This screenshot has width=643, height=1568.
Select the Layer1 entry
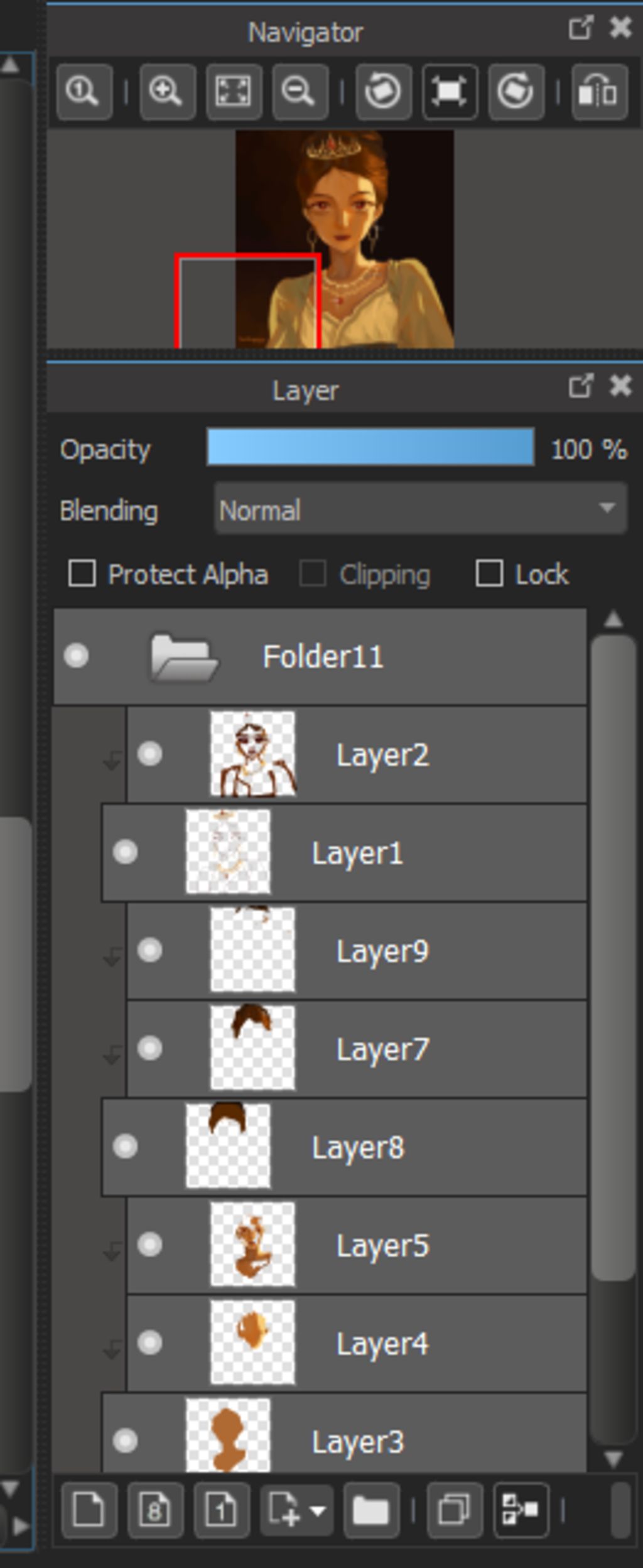[357, 853]
